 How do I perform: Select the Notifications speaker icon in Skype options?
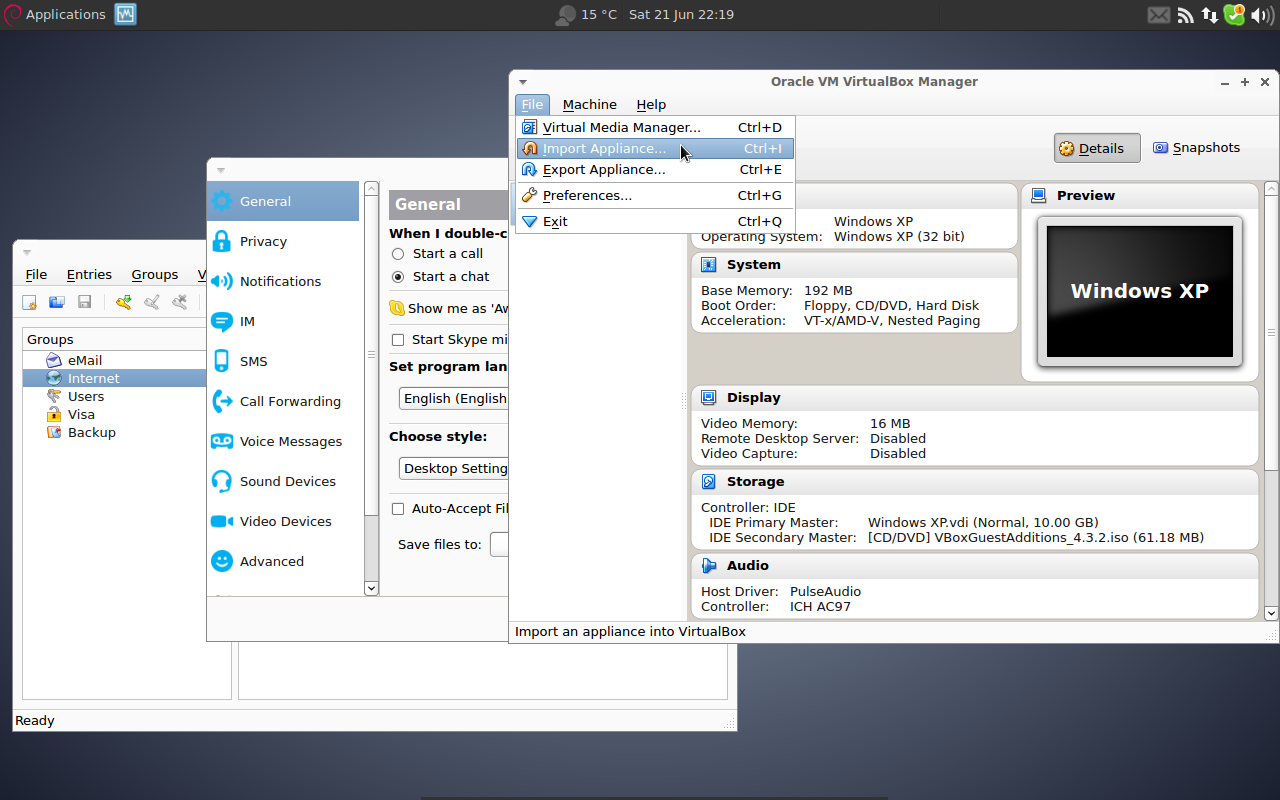(222, 281)
